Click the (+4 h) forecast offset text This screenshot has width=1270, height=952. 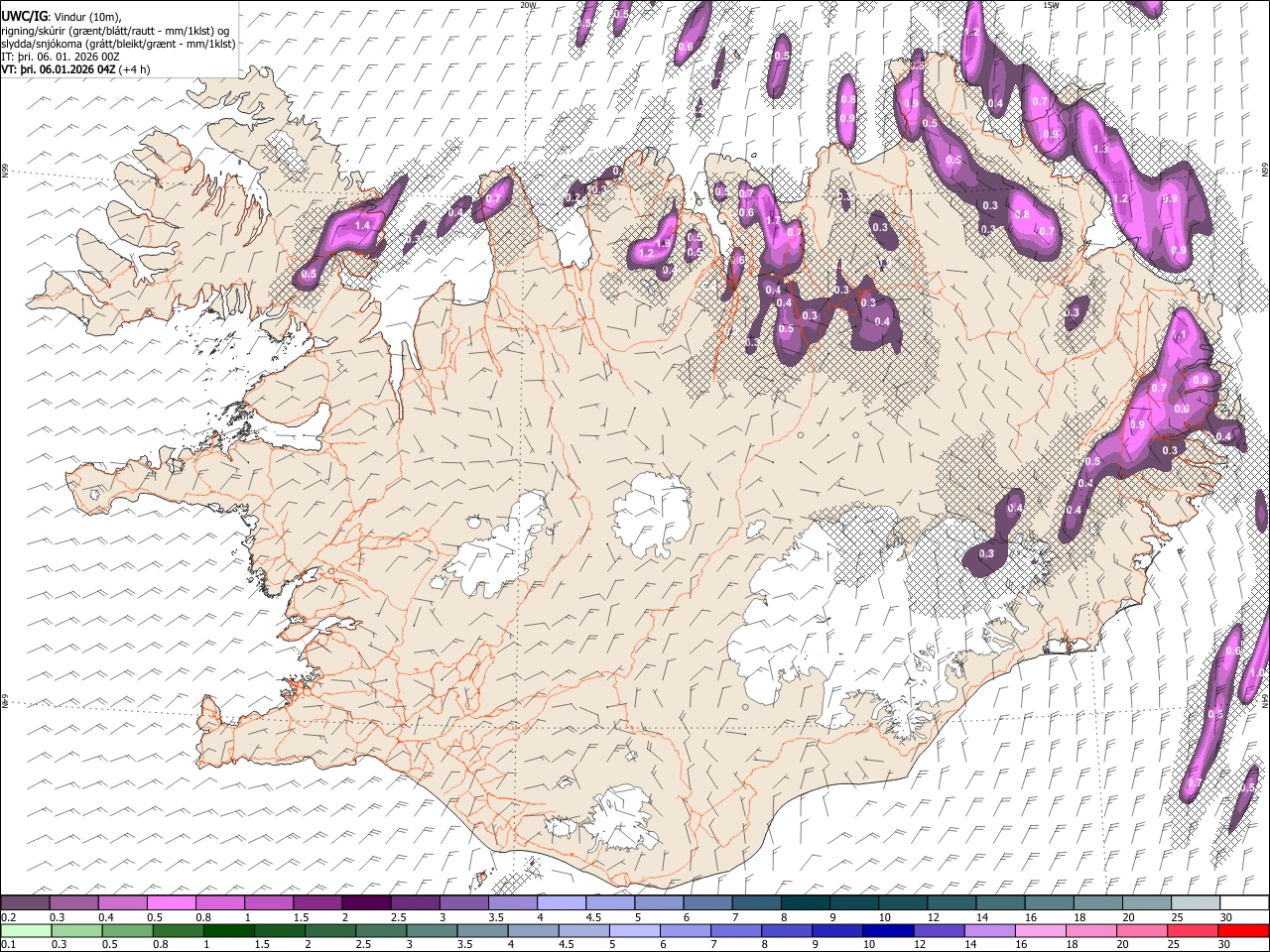(134, 69)
